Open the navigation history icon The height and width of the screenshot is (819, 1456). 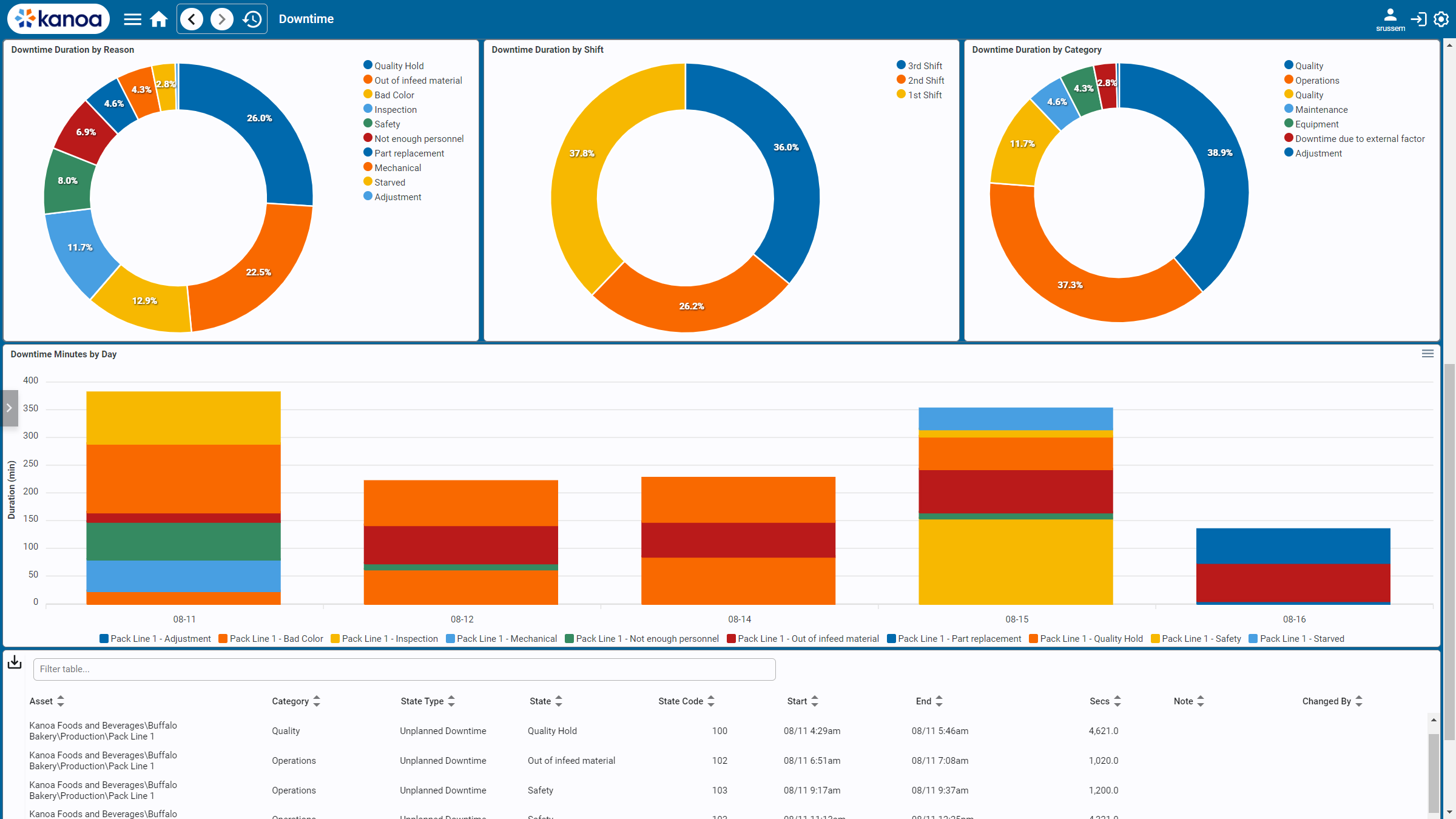click(x=252, y=19)
